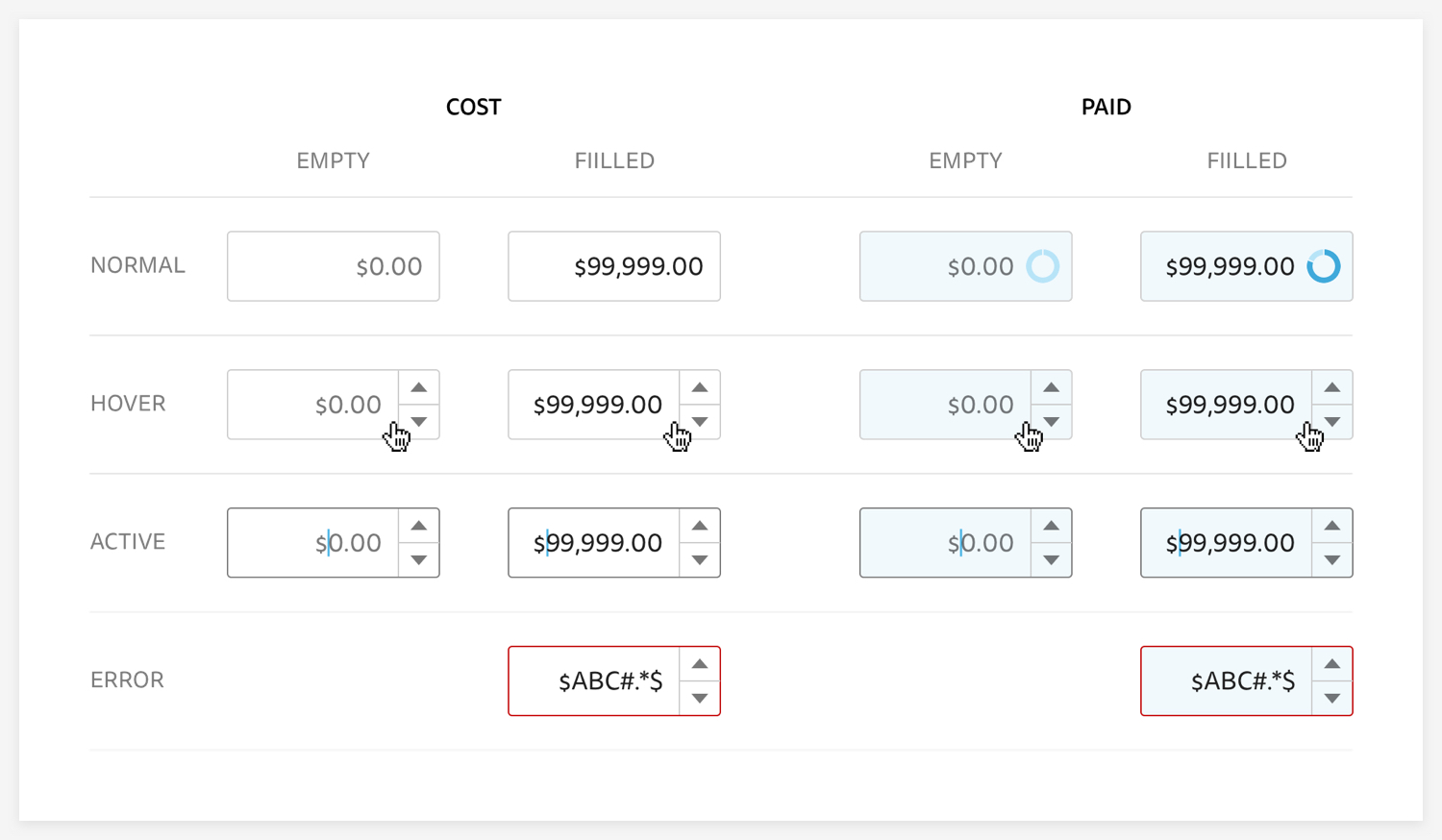
Task: Decrease value in Active row Cost Empty field
Action: click(419, 560)
